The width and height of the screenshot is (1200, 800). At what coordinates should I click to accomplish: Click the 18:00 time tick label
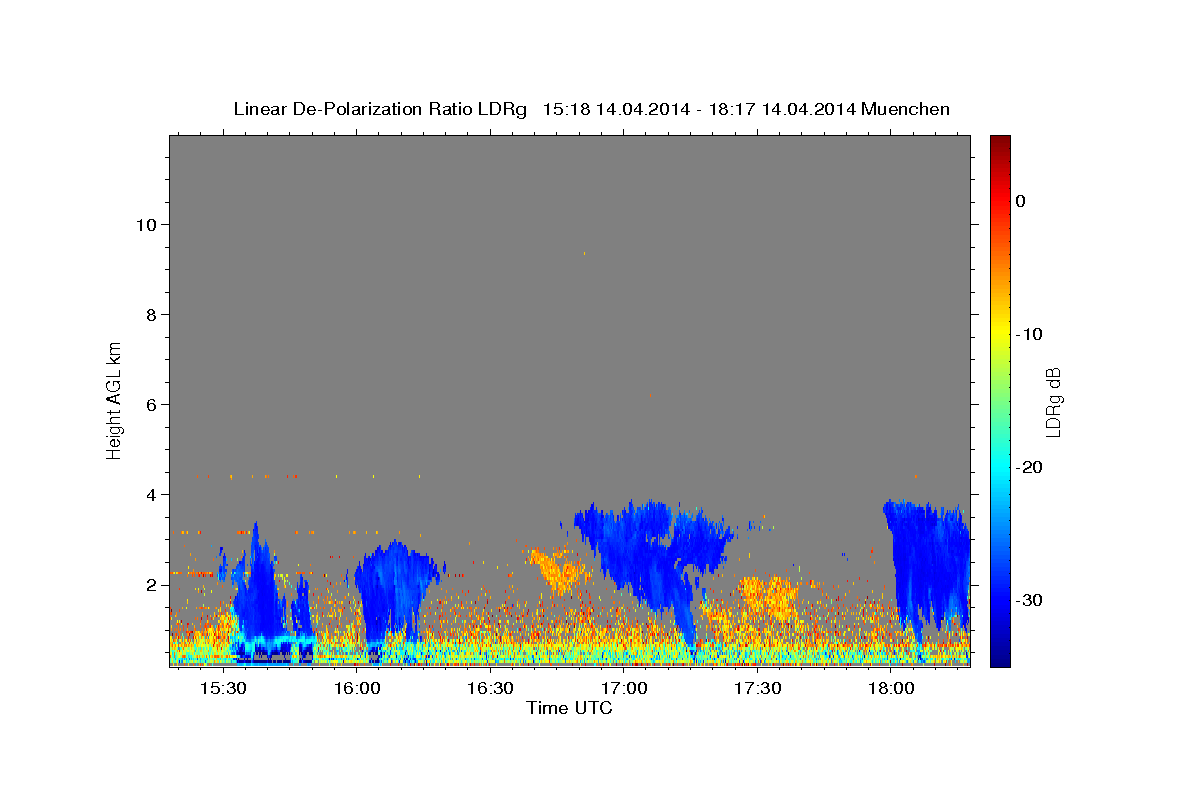[891, 688]
